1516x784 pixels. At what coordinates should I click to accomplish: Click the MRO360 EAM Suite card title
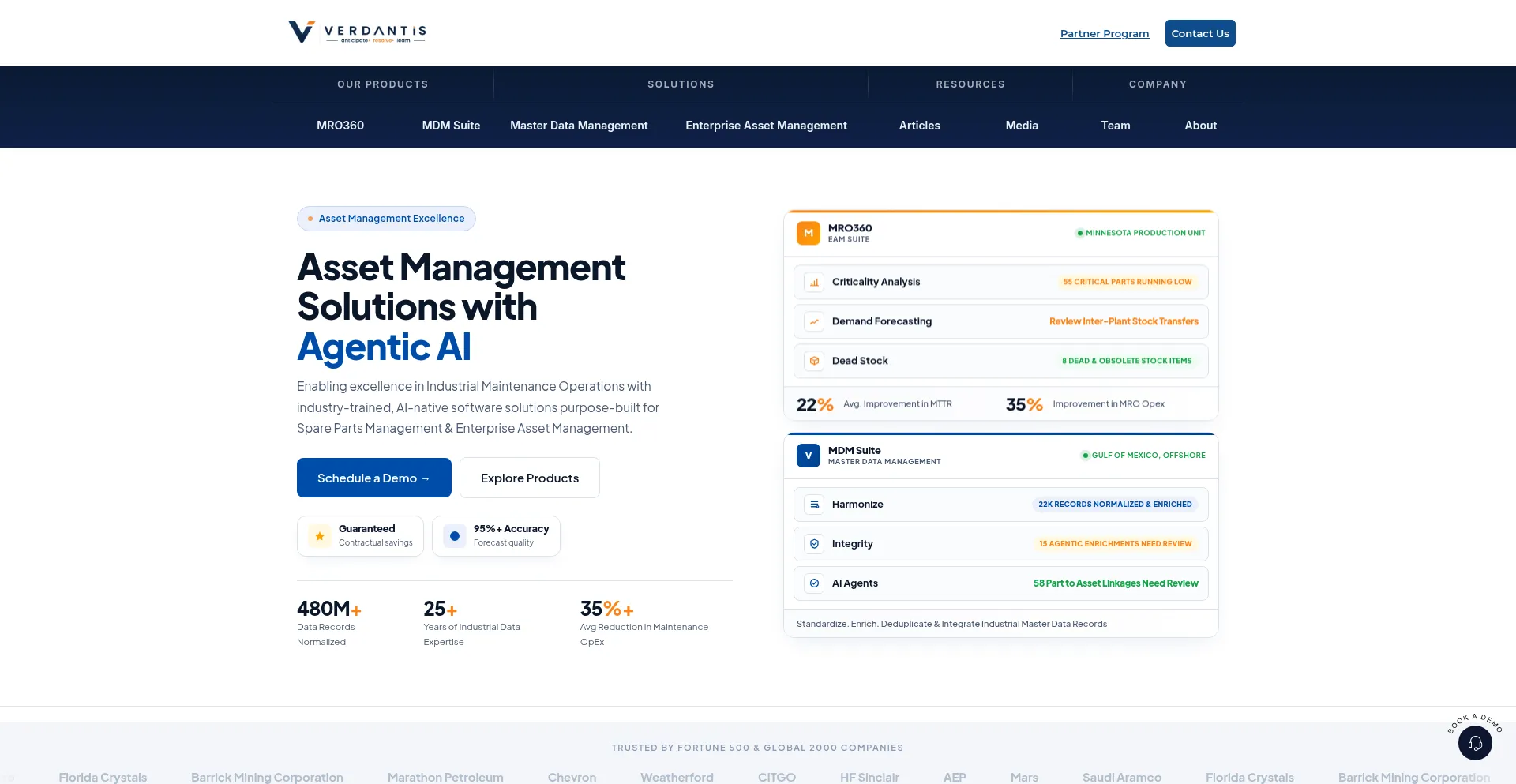(x=850, y=233)
